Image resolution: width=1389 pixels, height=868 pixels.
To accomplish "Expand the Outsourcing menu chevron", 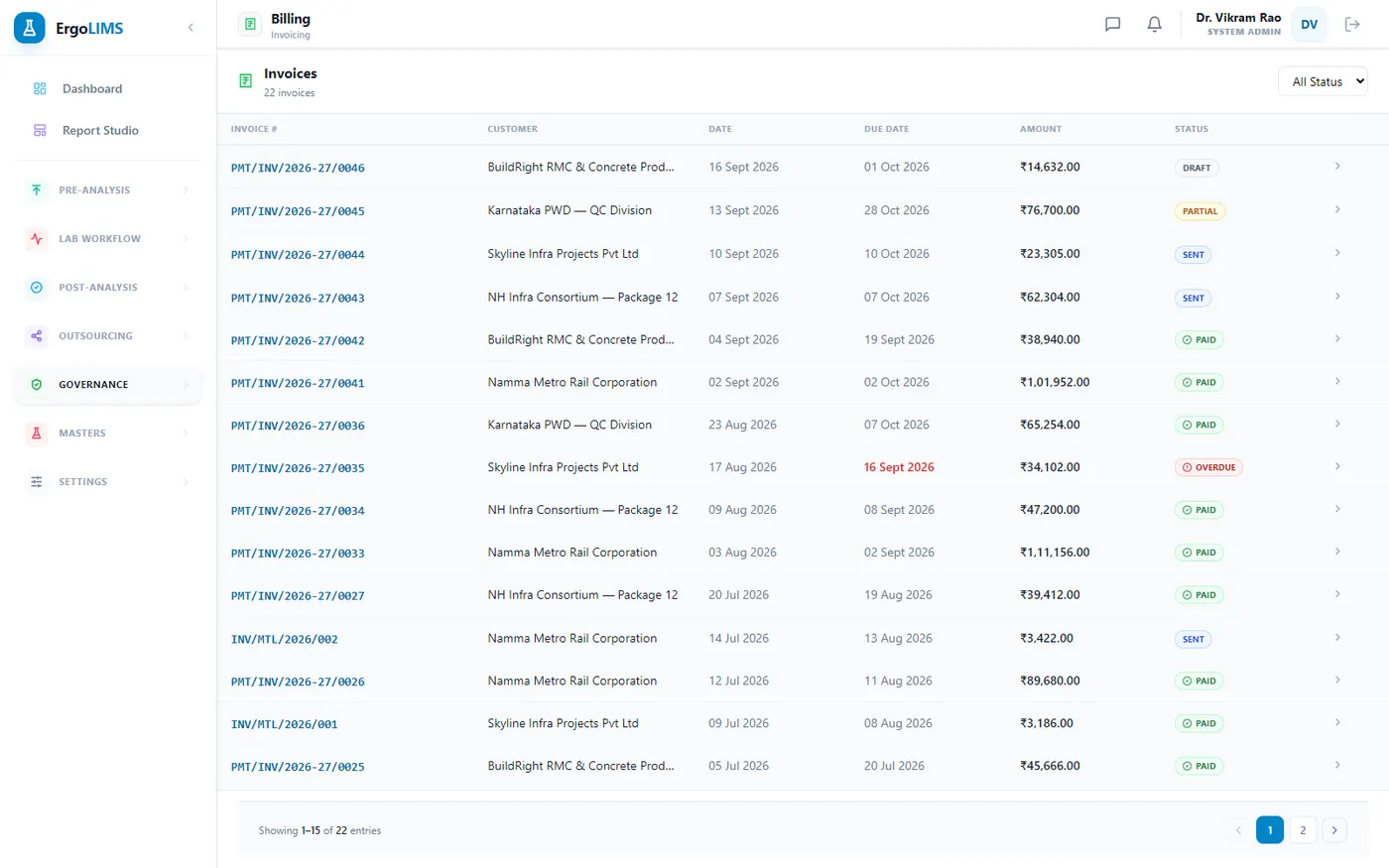I will (x=186, y=335).
